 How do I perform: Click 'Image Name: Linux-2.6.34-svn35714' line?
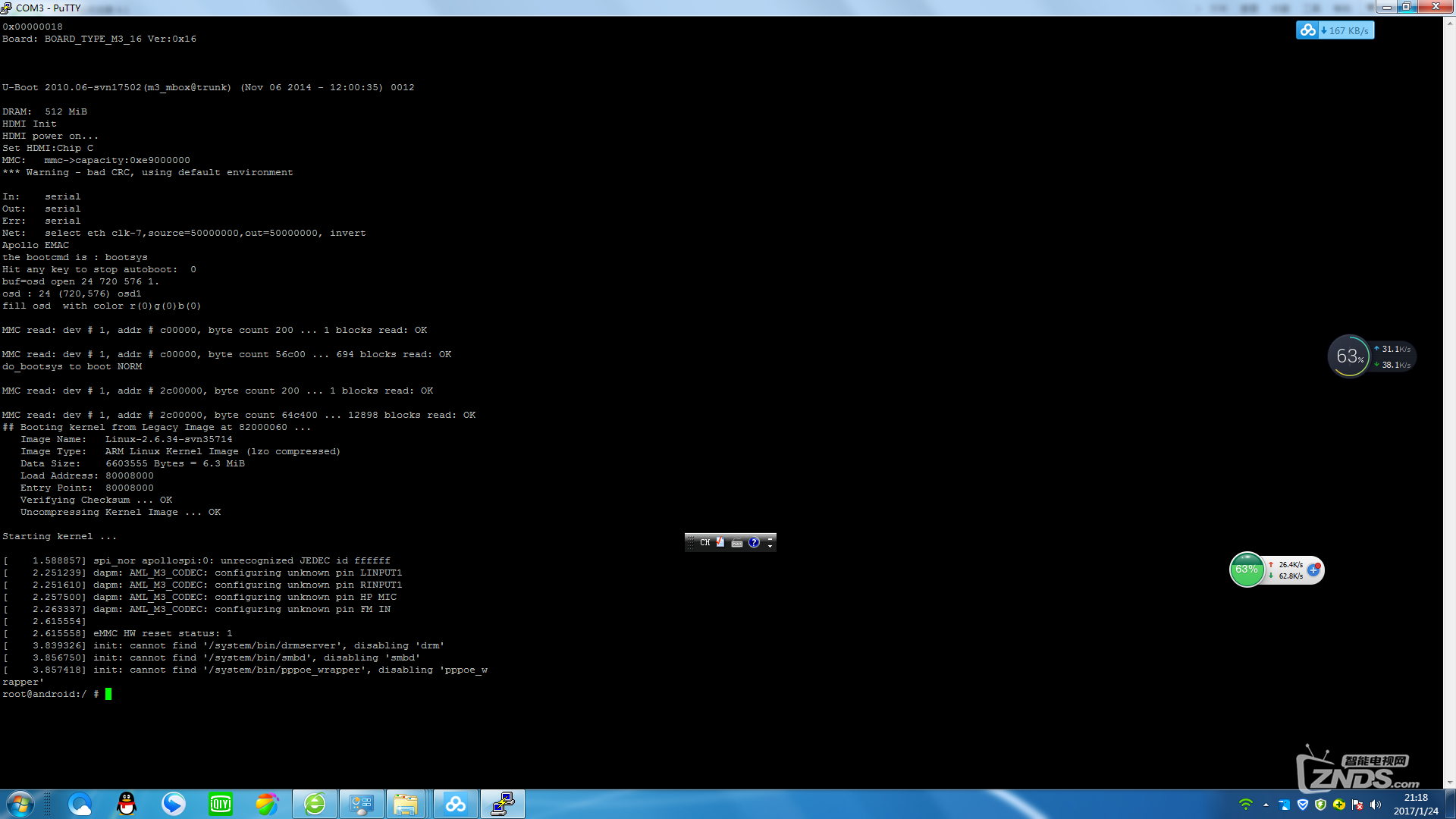[x=127, y=439]
